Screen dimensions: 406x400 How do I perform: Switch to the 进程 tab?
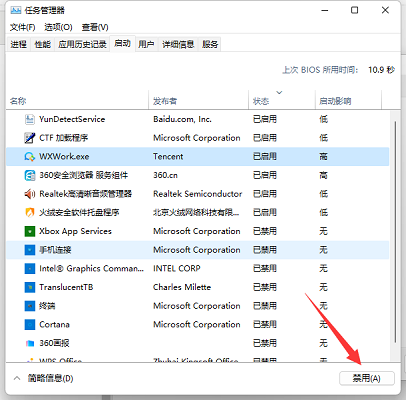tap(19, 44)
